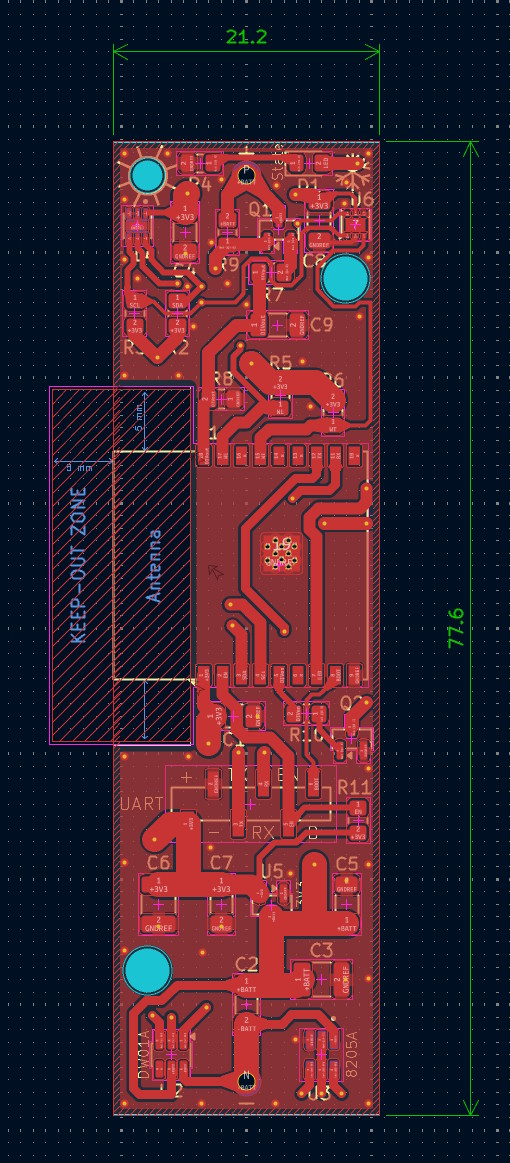
Task: Select the U5 regulator reference label
Action: tap(272, 872)
